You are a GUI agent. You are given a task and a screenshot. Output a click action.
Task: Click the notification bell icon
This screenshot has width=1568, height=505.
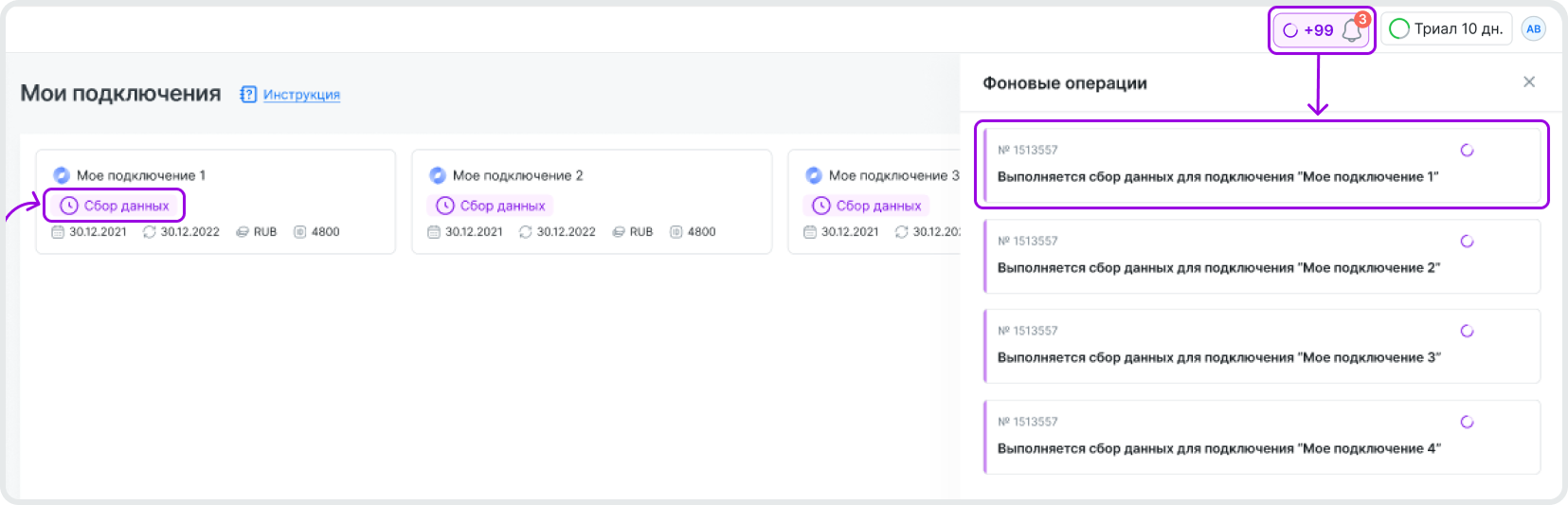[x=1352, y=30]
